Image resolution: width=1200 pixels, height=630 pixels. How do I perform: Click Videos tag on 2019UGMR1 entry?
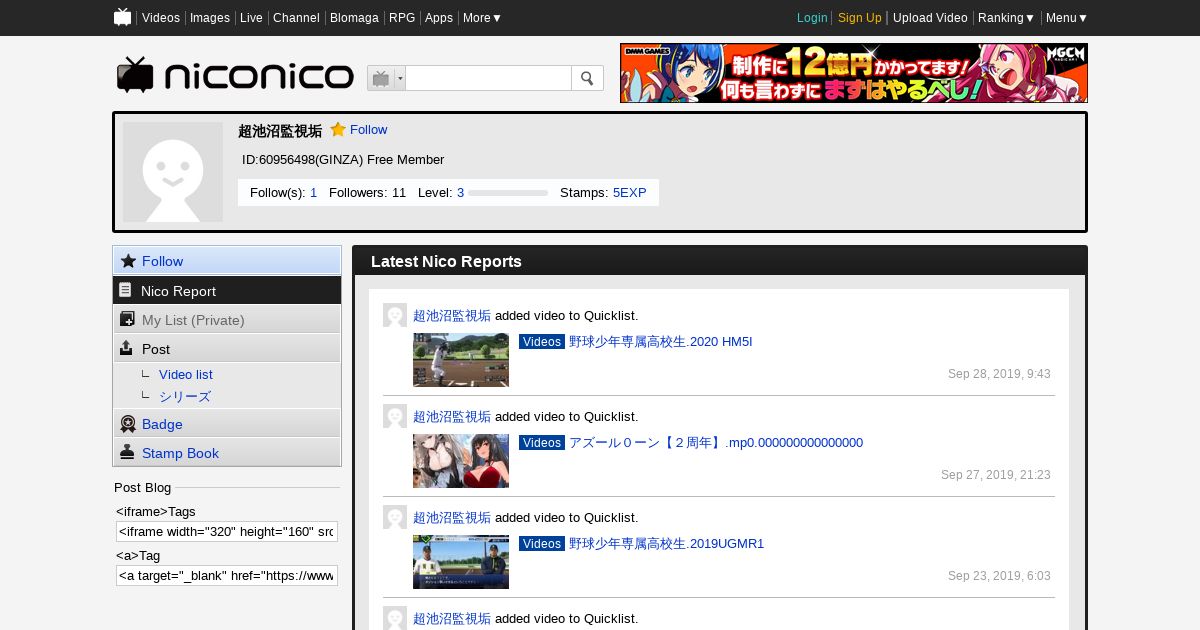click(542, 544)
